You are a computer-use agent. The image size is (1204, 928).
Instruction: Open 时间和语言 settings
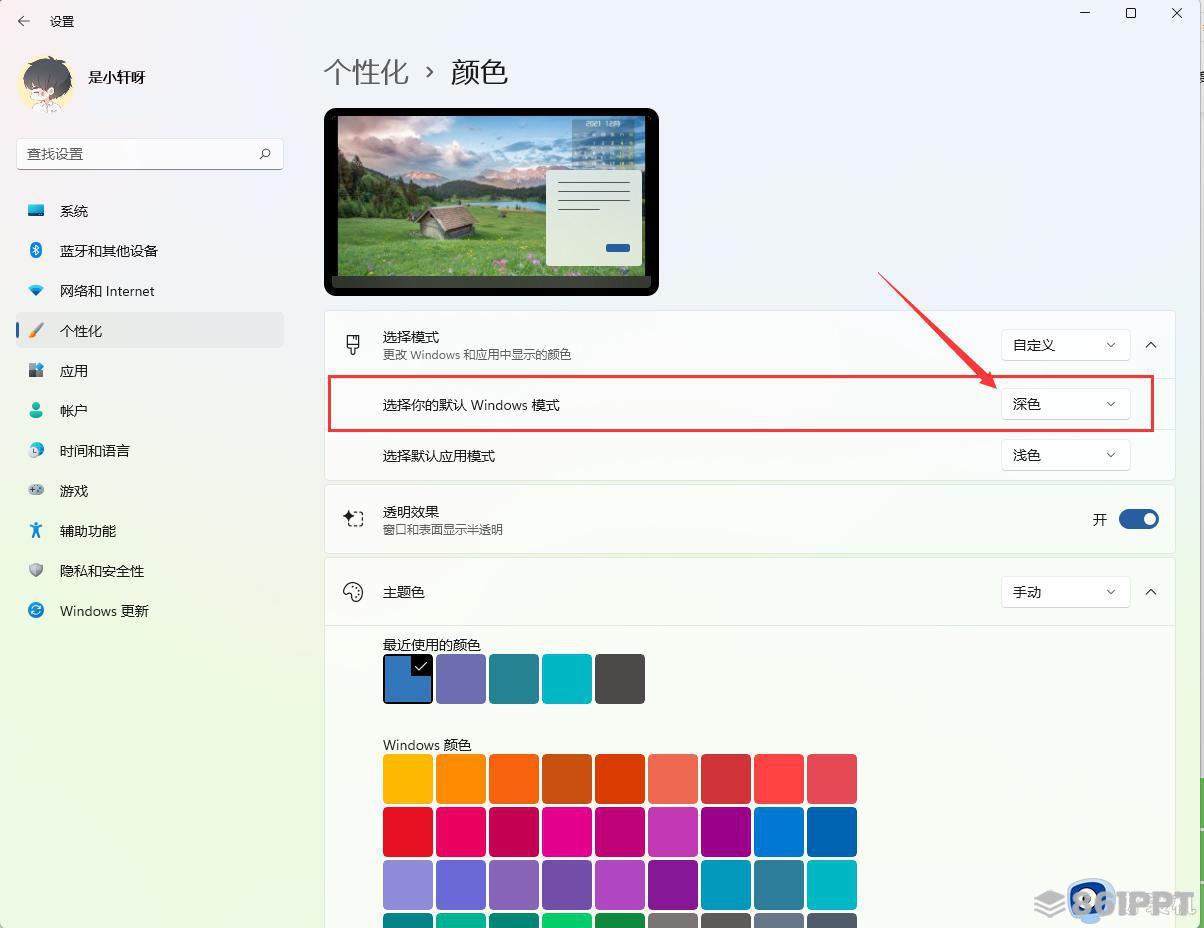click(x=150, y=451)
